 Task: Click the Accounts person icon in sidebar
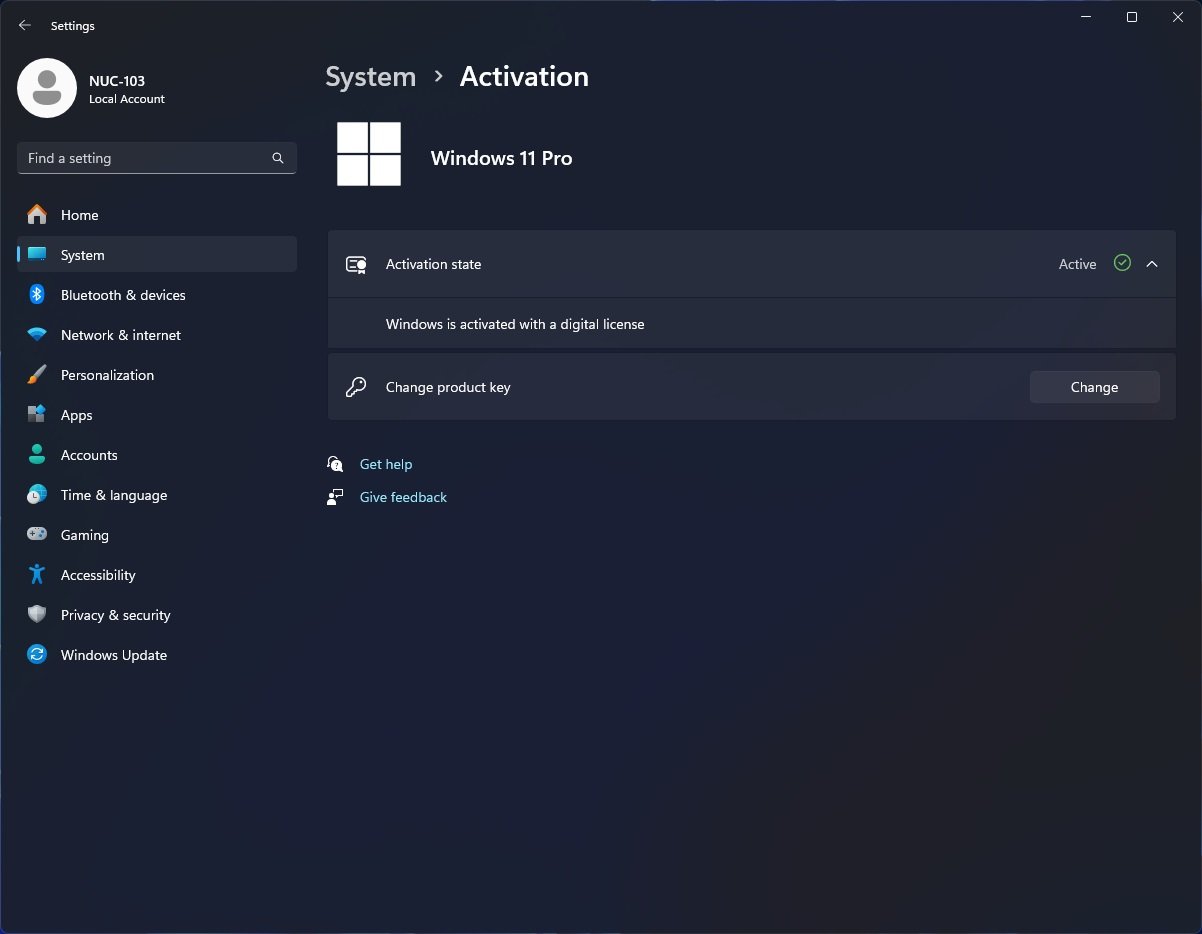pyautogui.click(x=37, y=455)
